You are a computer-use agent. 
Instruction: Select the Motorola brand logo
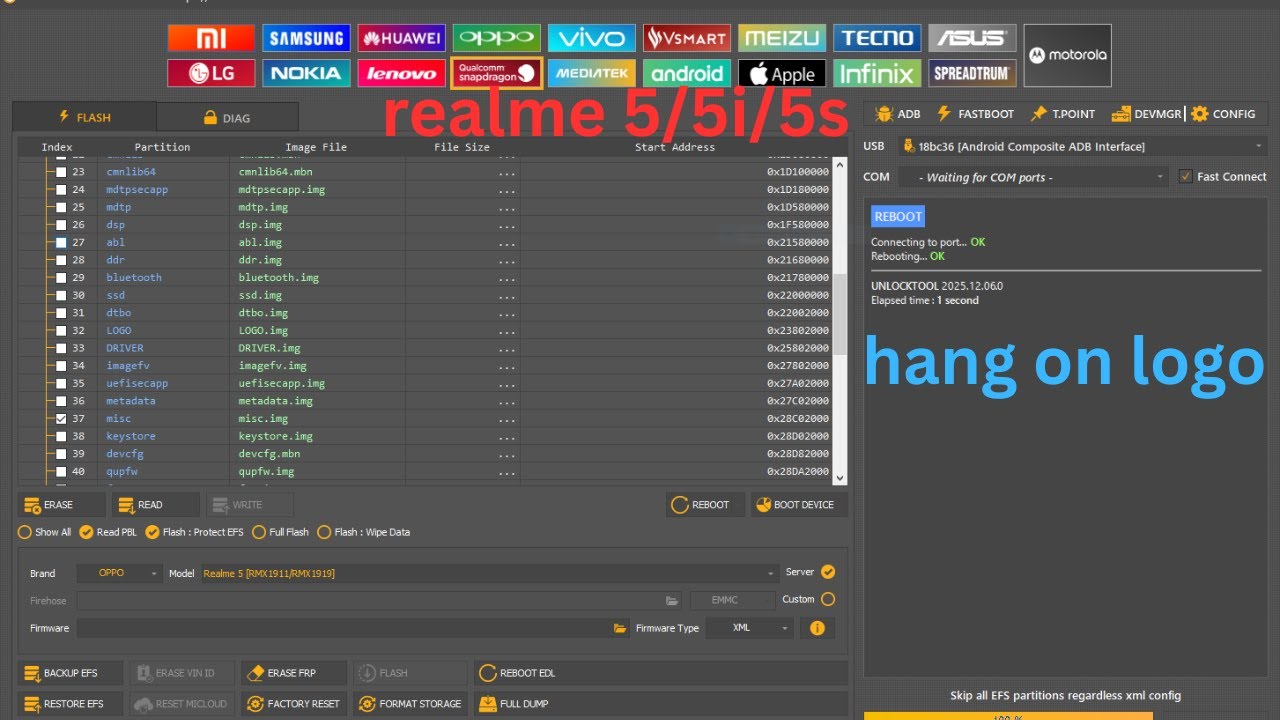1068,55
